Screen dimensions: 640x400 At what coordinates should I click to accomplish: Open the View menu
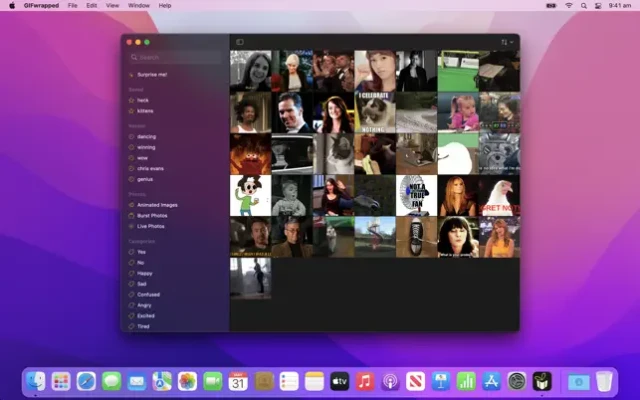pos(112,5)
